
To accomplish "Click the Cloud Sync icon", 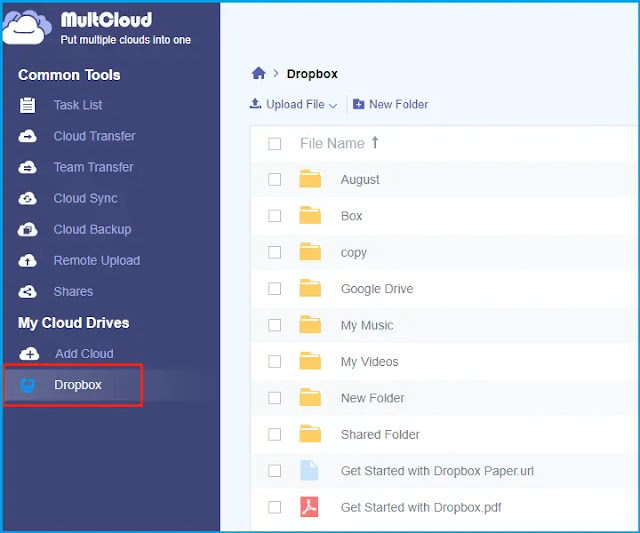I will tap(27, 198).
